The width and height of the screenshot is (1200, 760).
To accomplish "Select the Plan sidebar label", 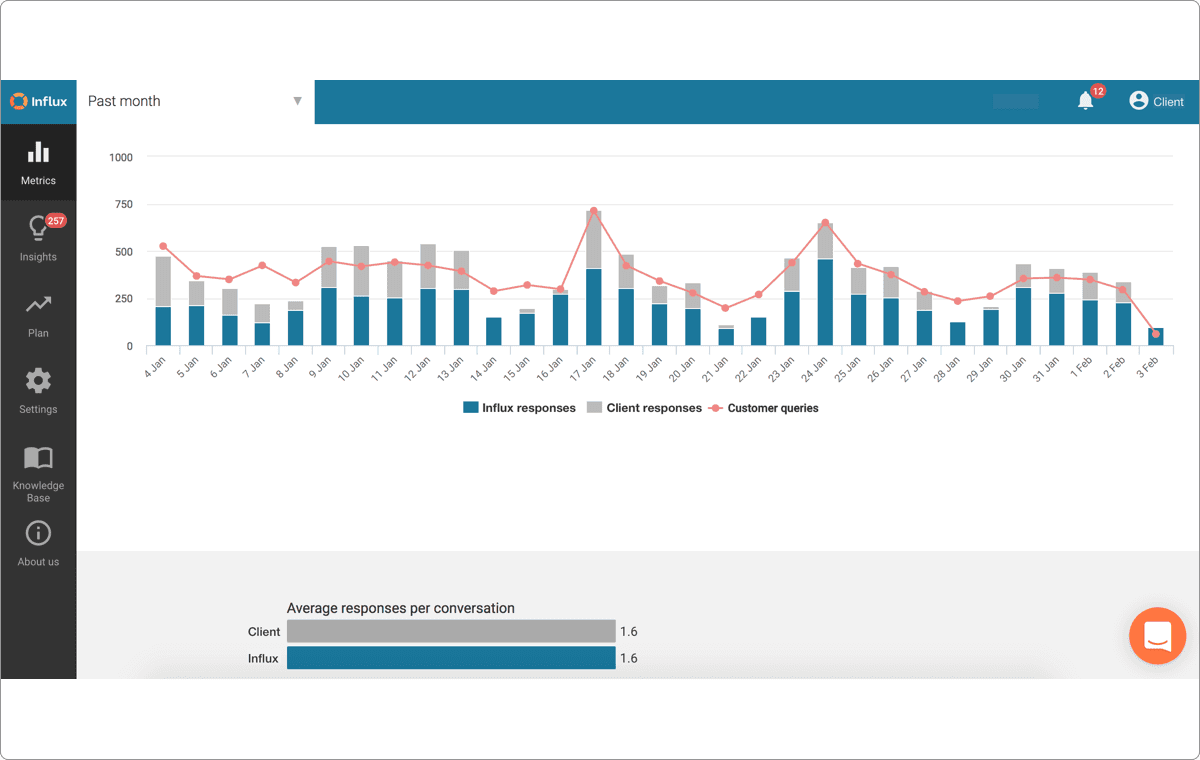I will 38,333.
